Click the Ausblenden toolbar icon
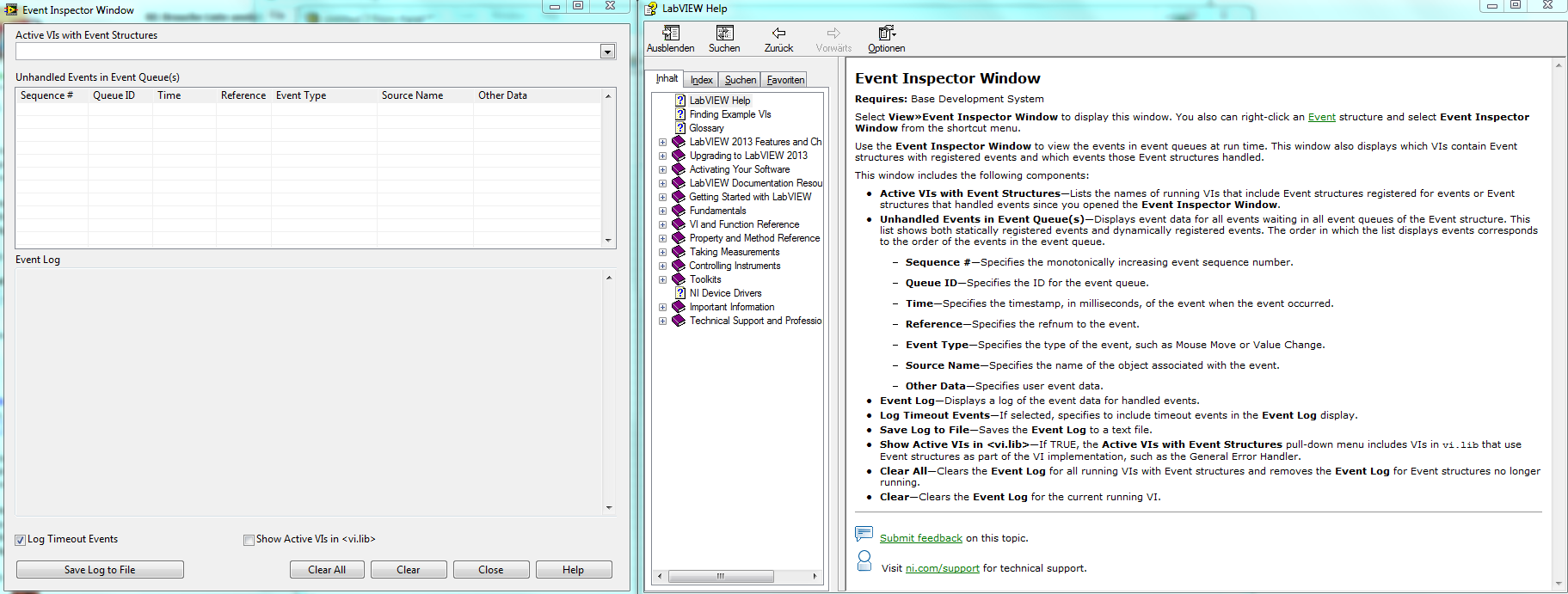This screenshot has width=1568, height=594. [671, 34]
